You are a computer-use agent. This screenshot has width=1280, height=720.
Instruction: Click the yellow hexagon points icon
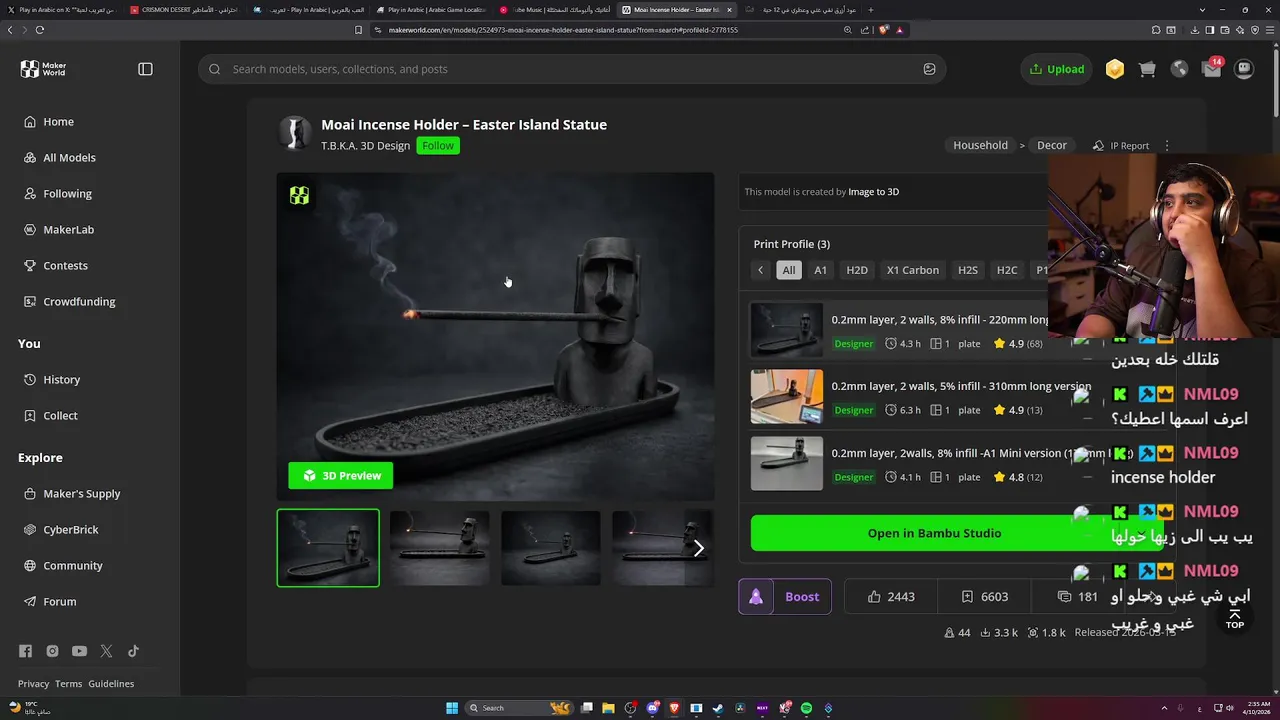(x=1115, y=69)
